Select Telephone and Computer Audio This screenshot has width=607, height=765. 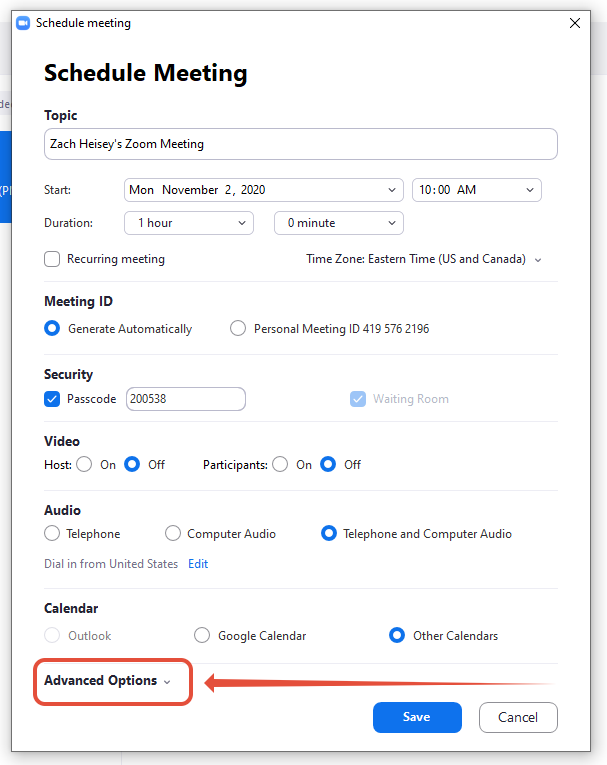pyautogui.click(x=329, y=533)
